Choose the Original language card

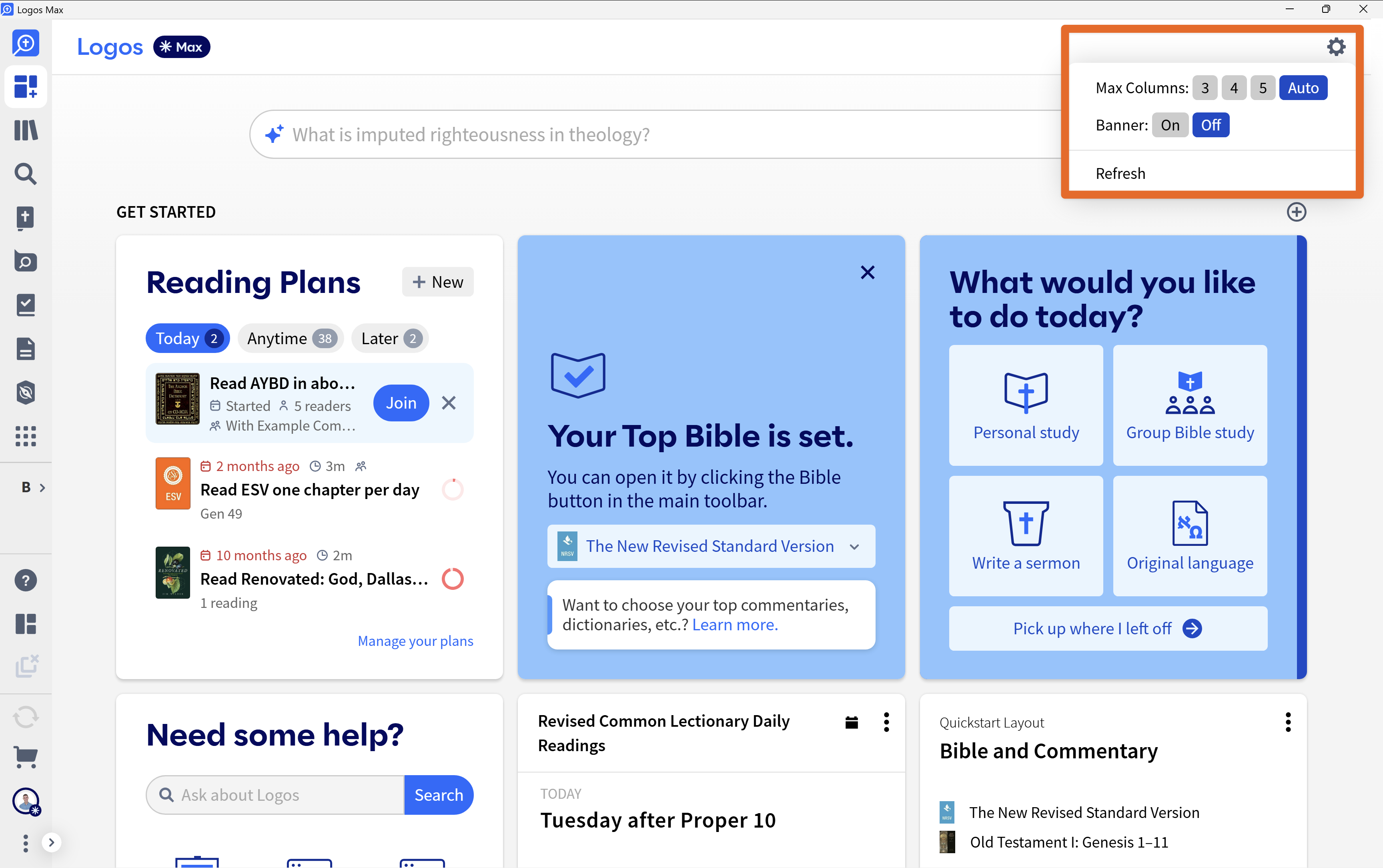pyautogui.click(x=1190, y=536)
